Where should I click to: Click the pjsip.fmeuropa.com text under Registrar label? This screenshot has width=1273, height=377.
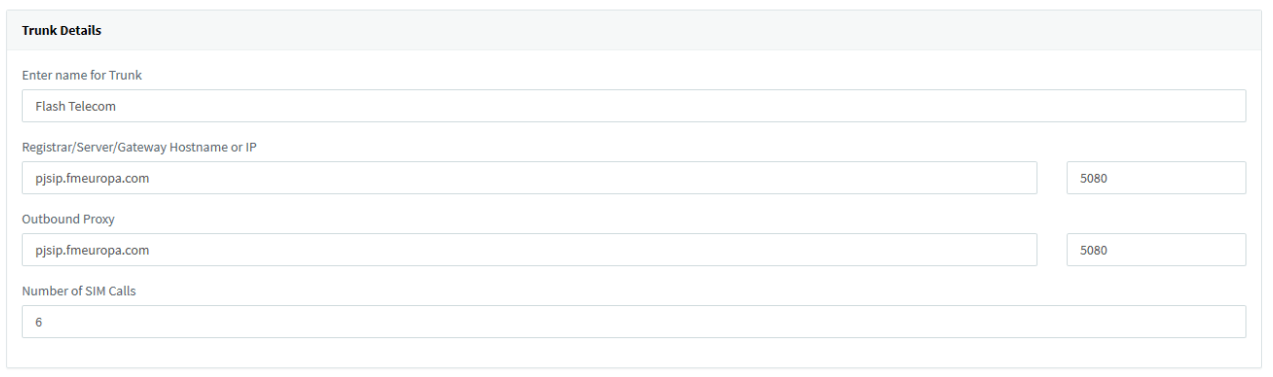(x=92, y=178)
